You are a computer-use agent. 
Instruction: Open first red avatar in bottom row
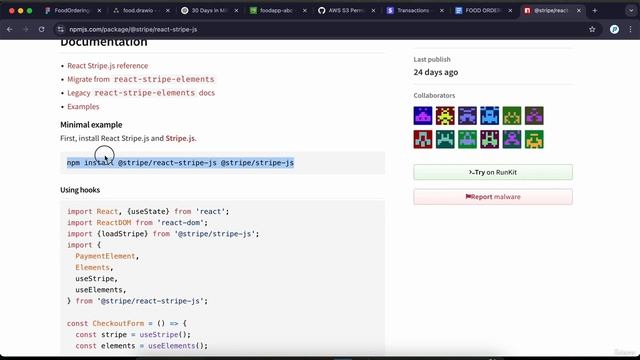tap(423, 139)
